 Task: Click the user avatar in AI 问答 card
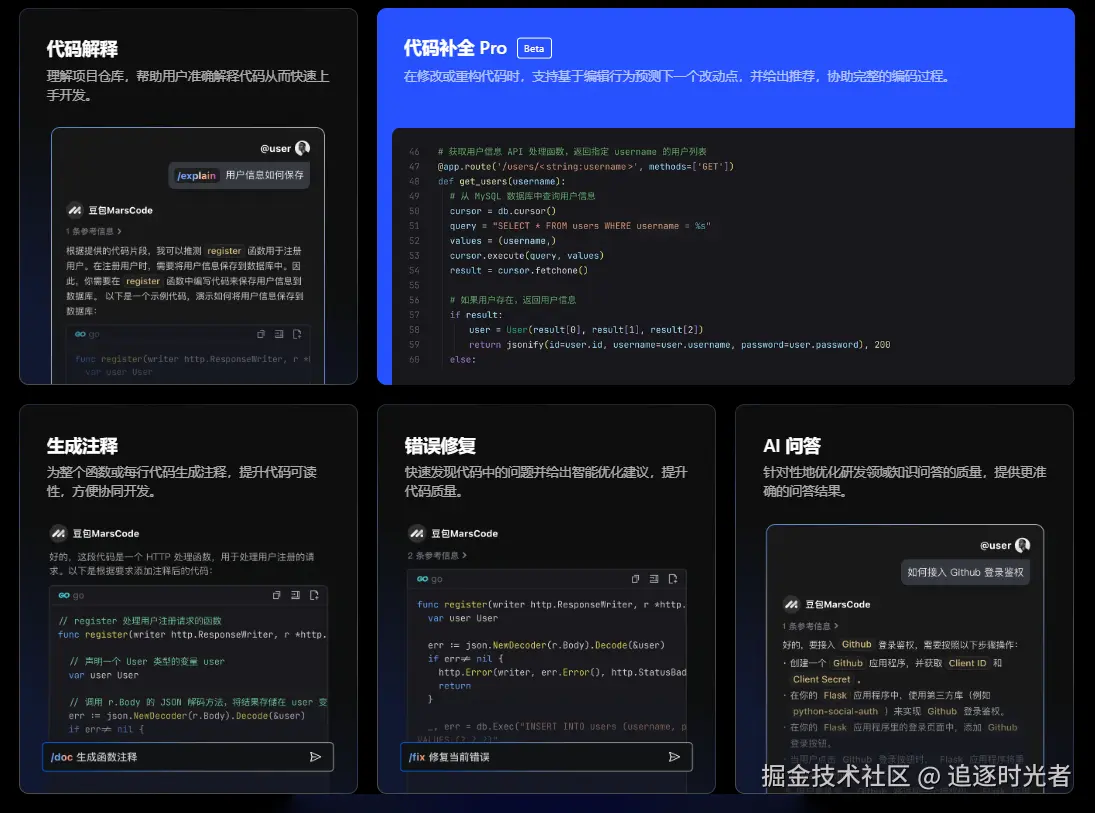tap(1023, 545)
